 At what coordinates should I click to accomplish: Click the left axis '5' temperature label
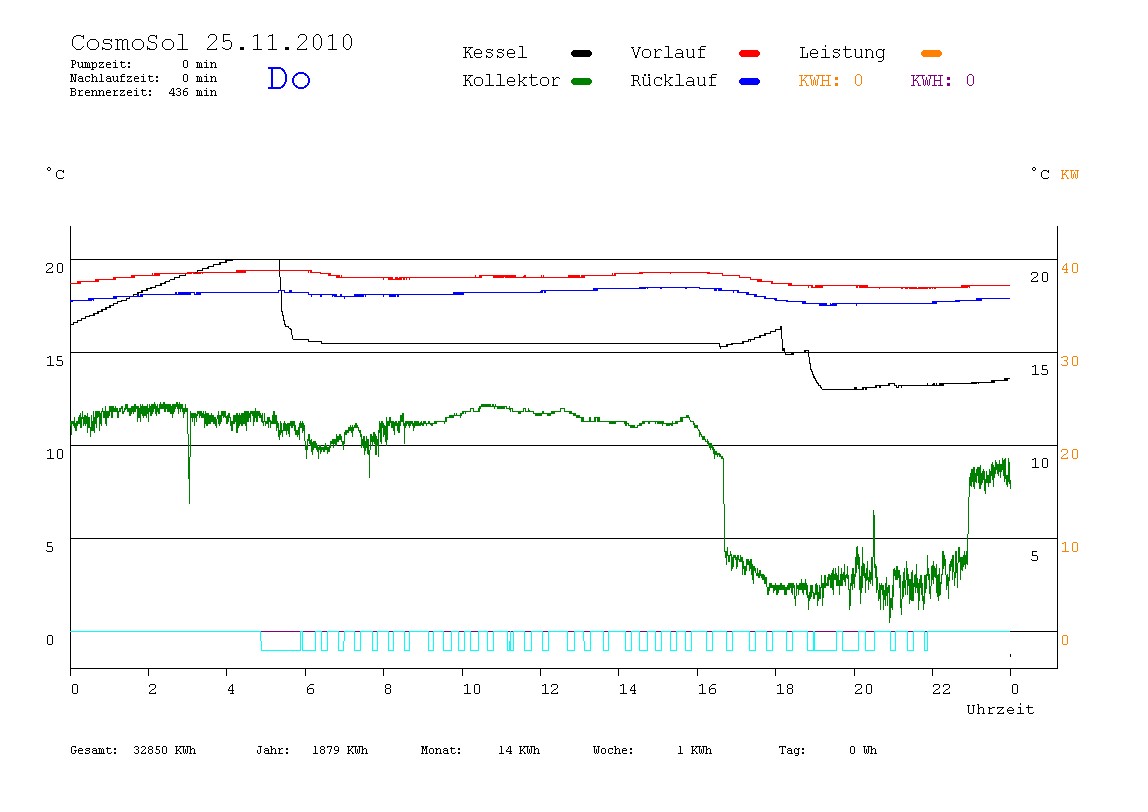tap(50, 547)
